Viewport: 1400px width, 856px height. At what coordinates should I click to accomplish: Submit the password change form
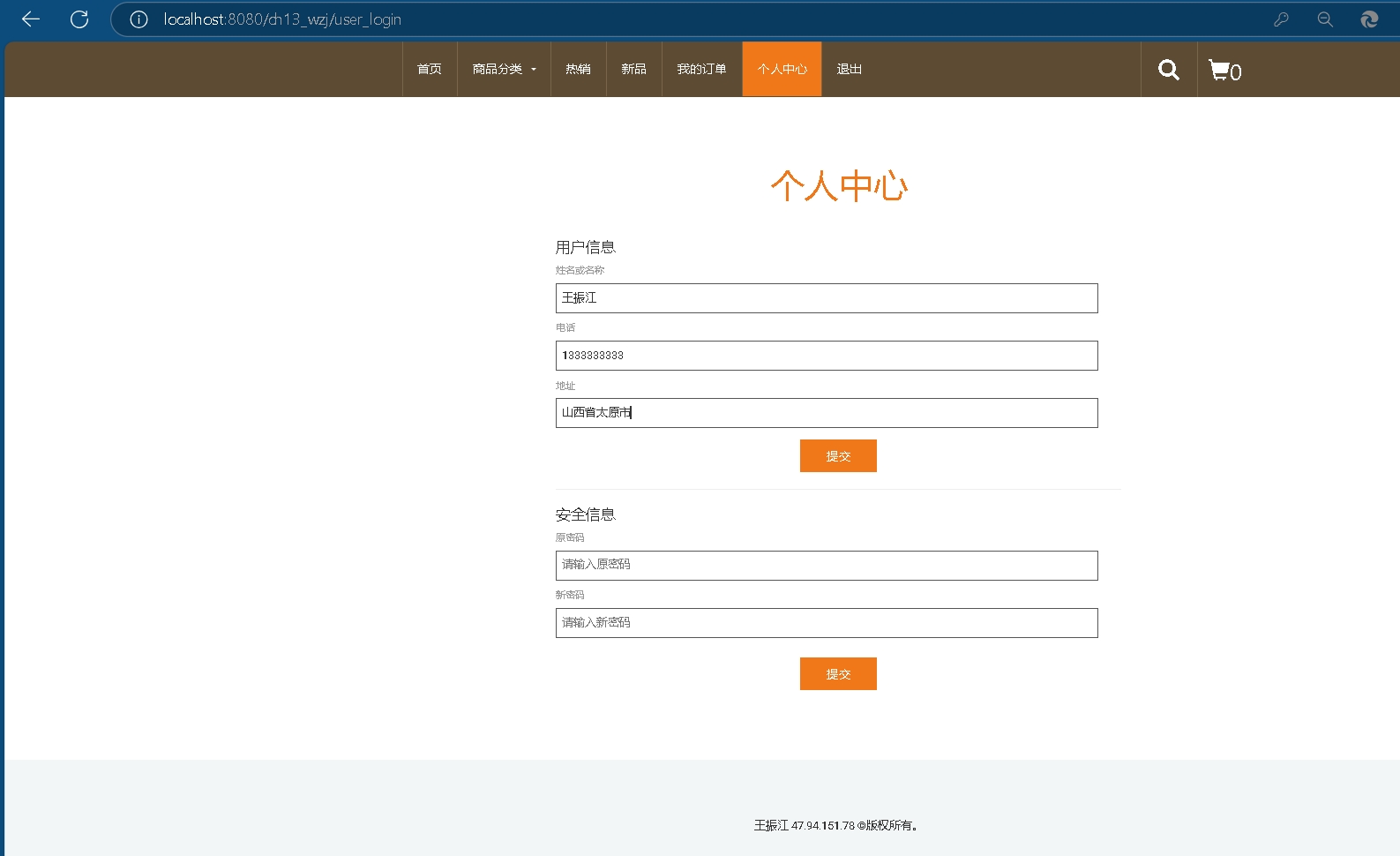(x=838, y=674)
